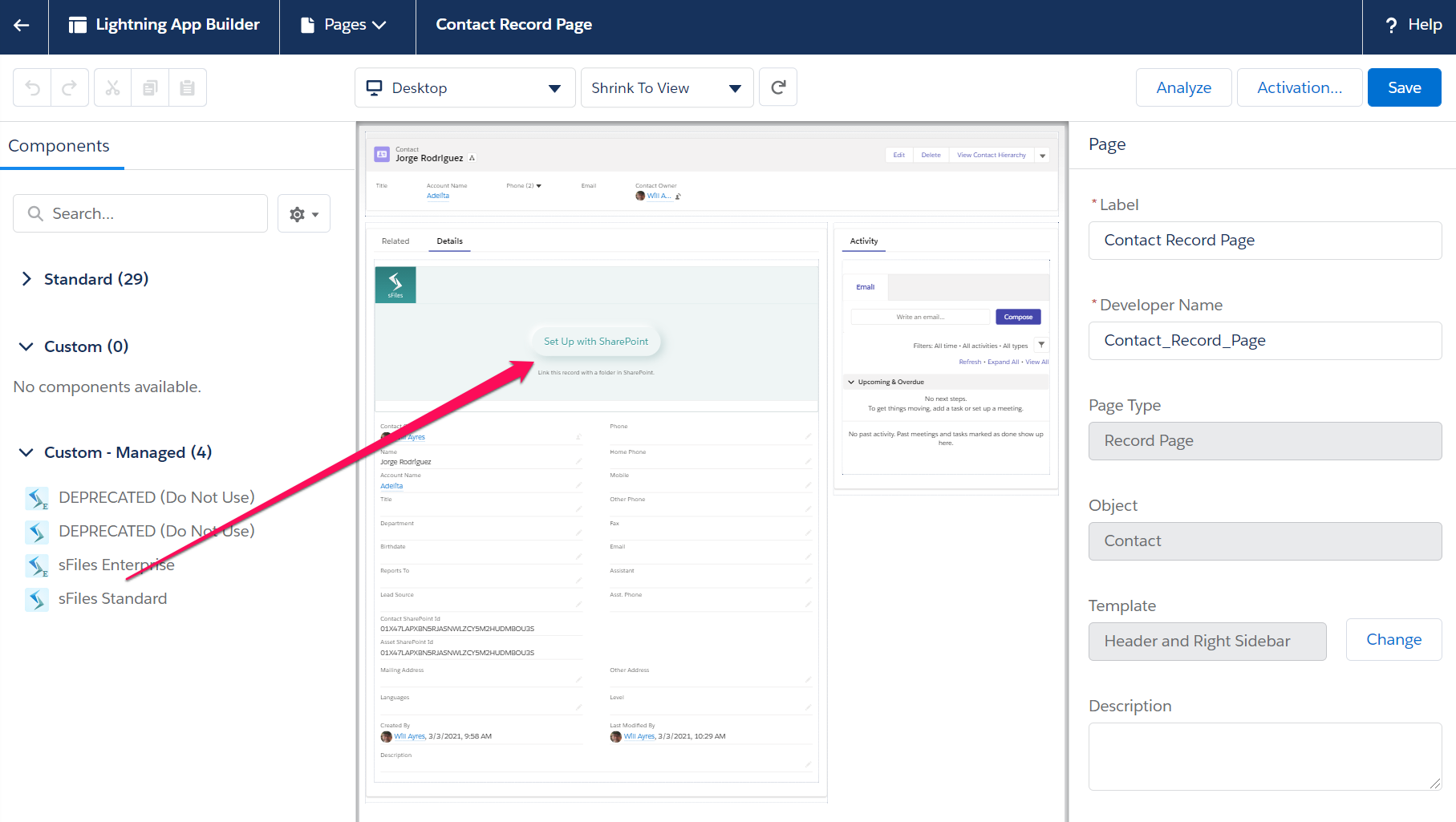Open the Pages dropdown menu
The height and width of the screenshot is (822, 1456).
click(x=343, y=25)
